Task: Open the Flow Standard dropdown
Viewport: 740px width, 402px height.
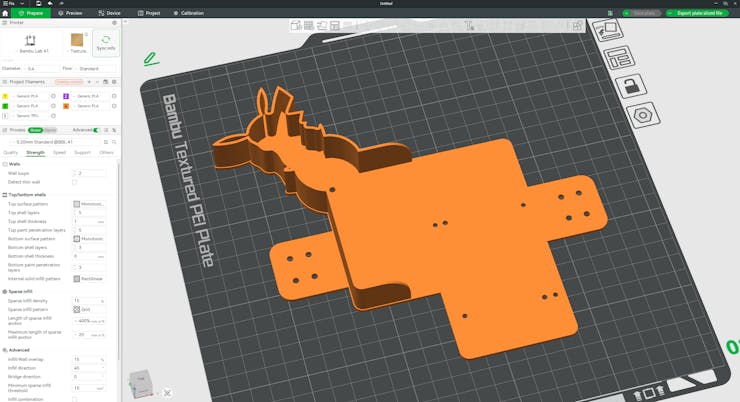Action: click(x=95, y=69)
